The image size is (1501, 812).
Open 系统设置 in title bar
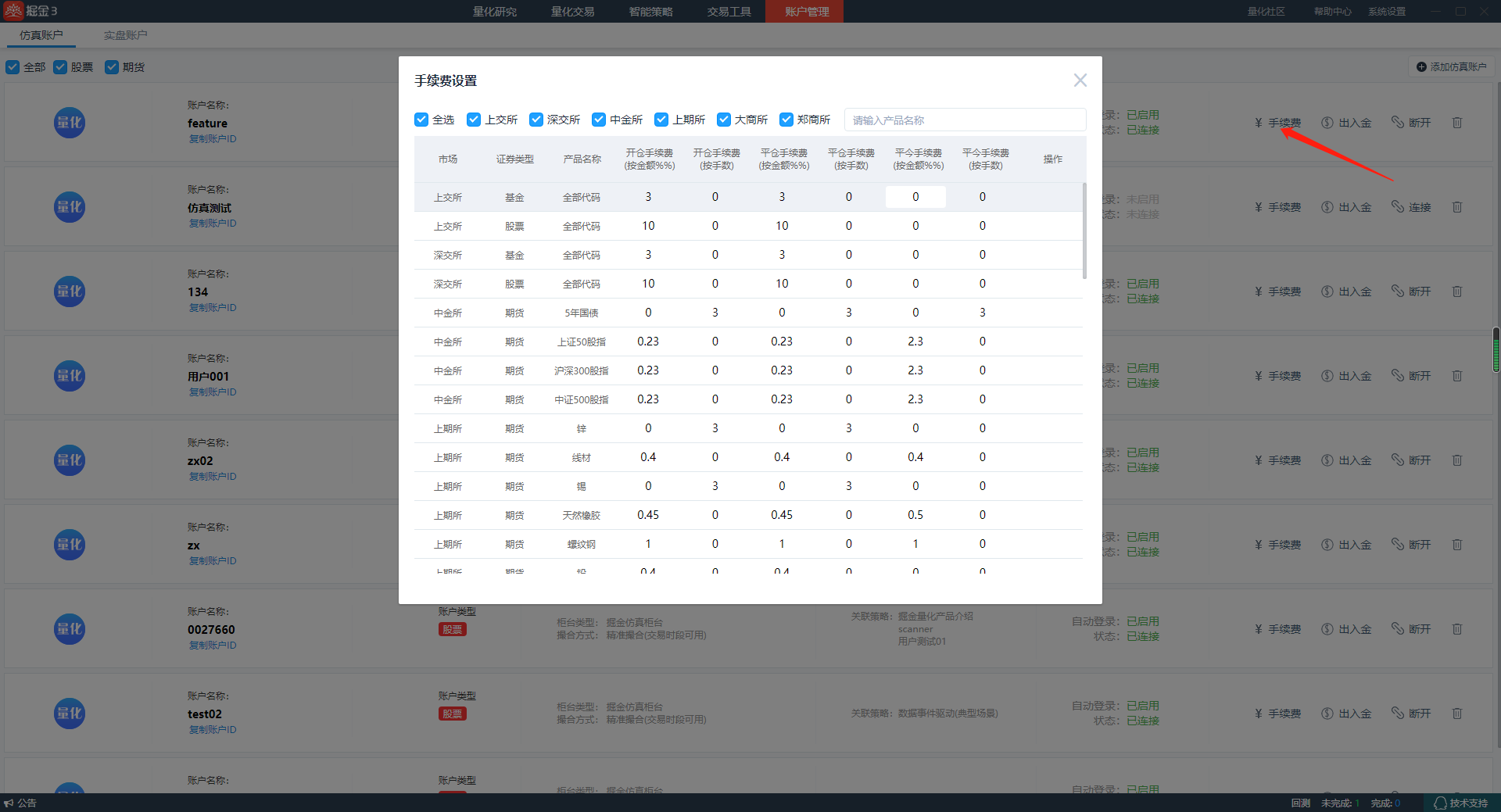(1387, 11)
